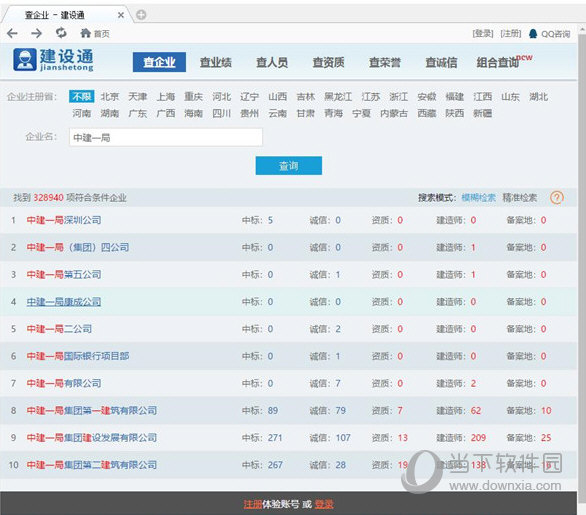
Task: Click the browser forward arrow
Action: tap(36, 34)
